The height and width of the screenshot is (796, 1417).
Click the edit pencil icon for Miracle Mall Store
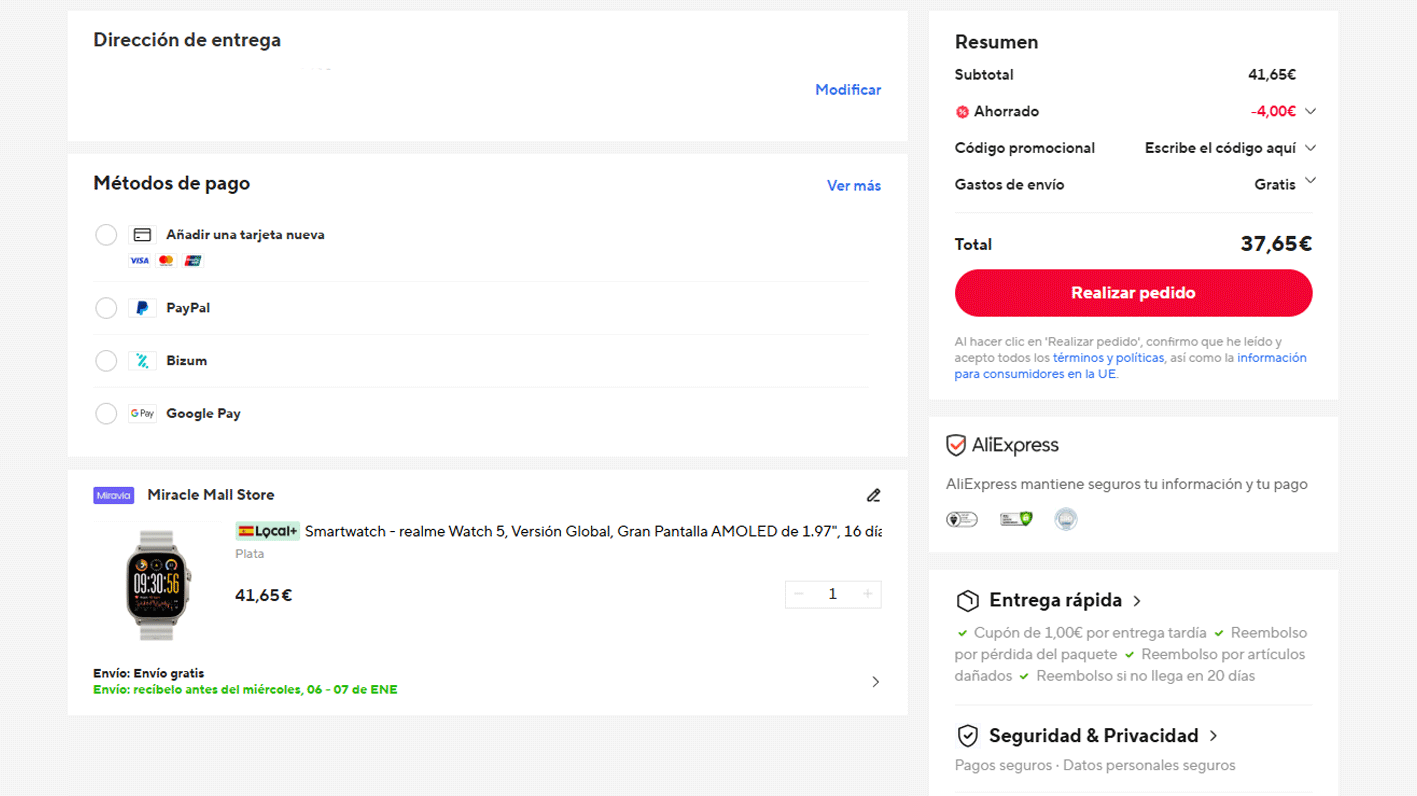point(873,495)
